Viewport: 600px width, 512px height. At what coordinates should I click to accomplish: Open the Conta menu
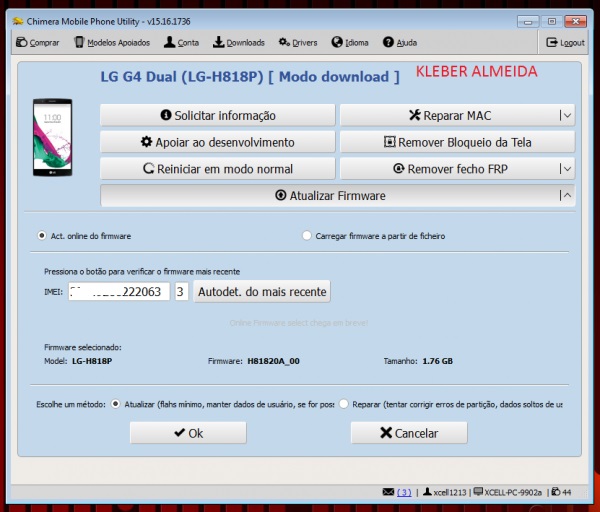[x=181, y=42]
